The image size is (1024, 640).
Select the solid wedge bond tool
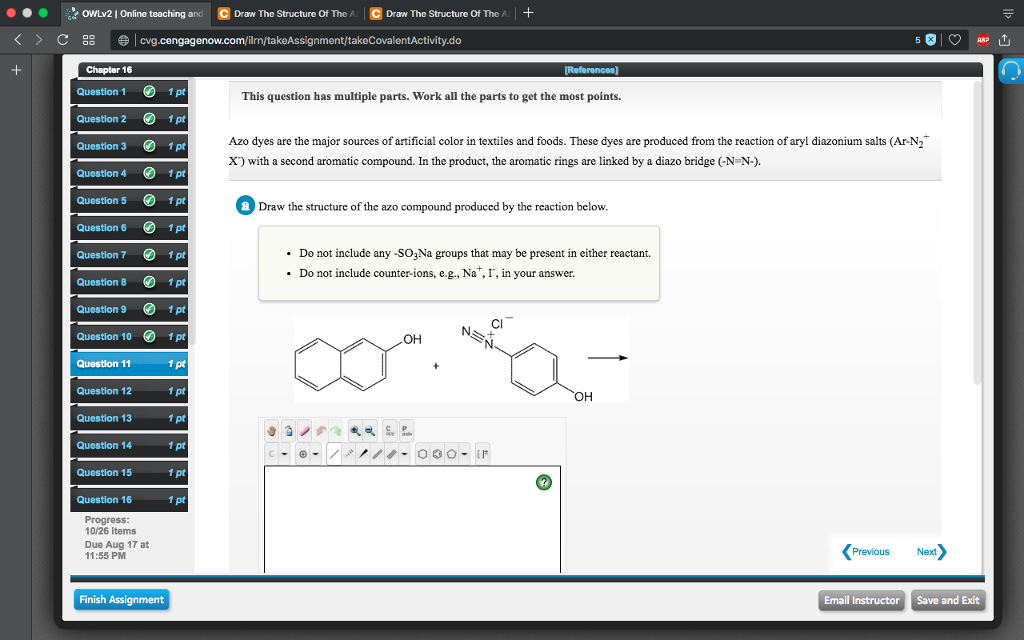[364, 455]
